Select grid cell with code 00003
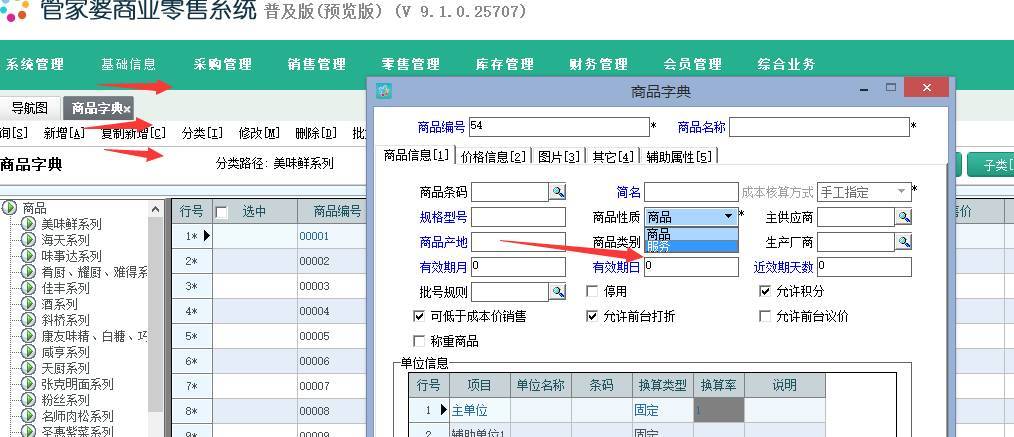The width and height of the screenshot is (1014, 437). click(x=332, y=286)
